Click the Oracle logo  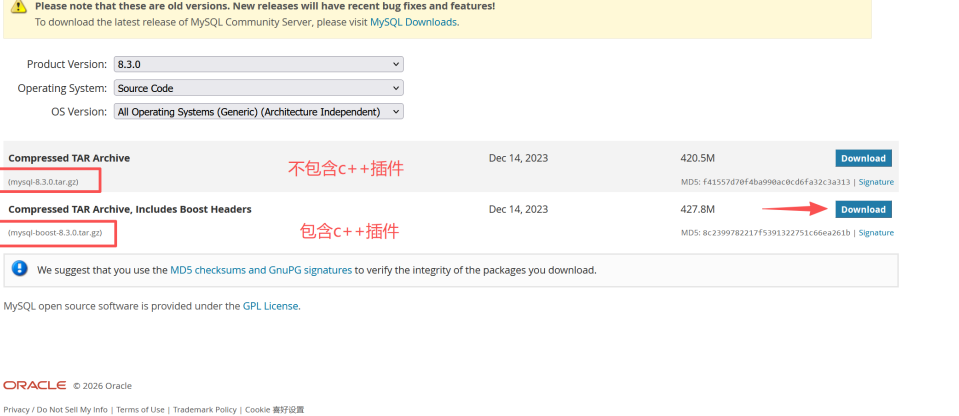pyautogui.click(x=35, y=385)
